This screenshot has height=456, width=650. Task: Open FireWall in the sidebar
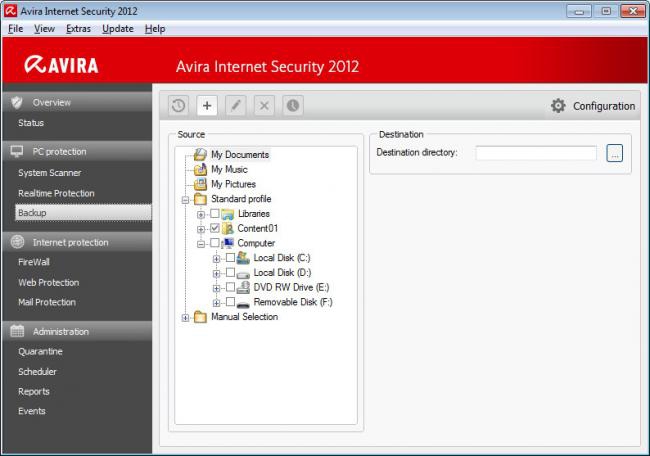tap(34, 262)
